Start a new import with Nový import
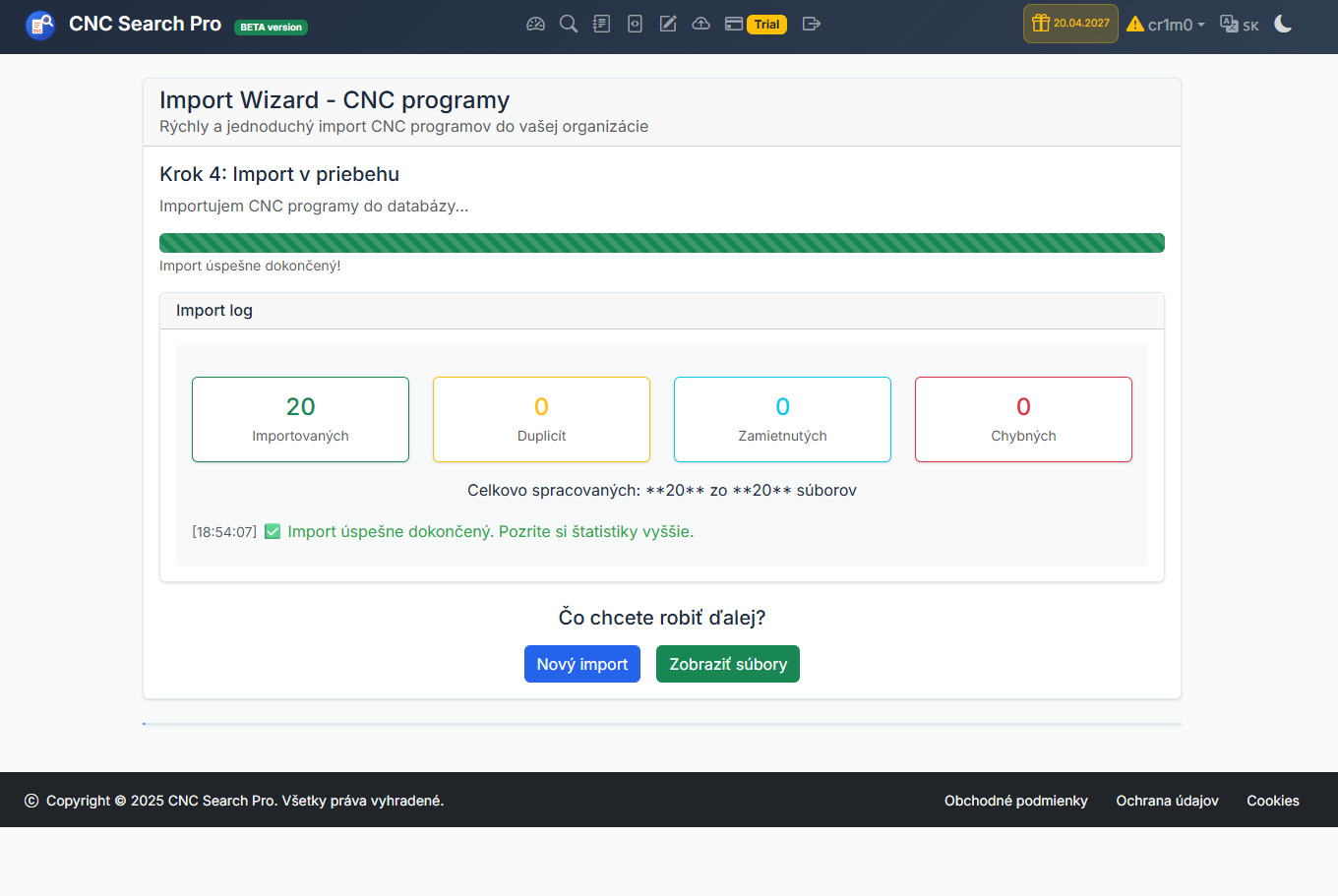The image size is (1338, 896). [x=581, y=664]
